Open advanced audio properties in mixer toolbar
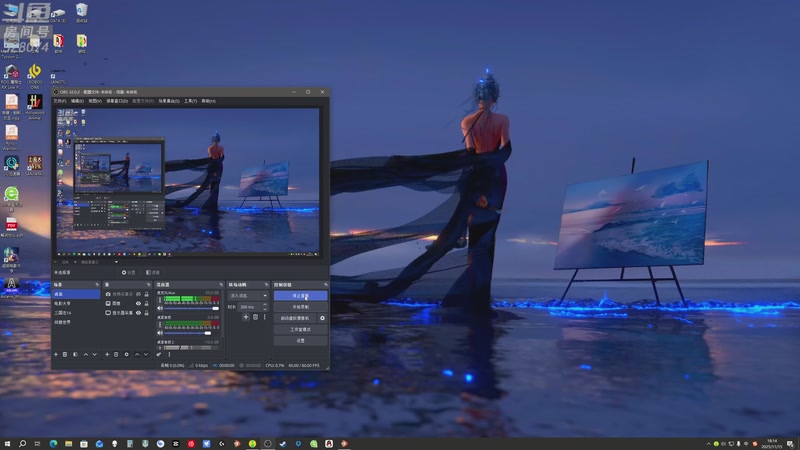This screenshot has height=450, width=800. coord(159,354)
